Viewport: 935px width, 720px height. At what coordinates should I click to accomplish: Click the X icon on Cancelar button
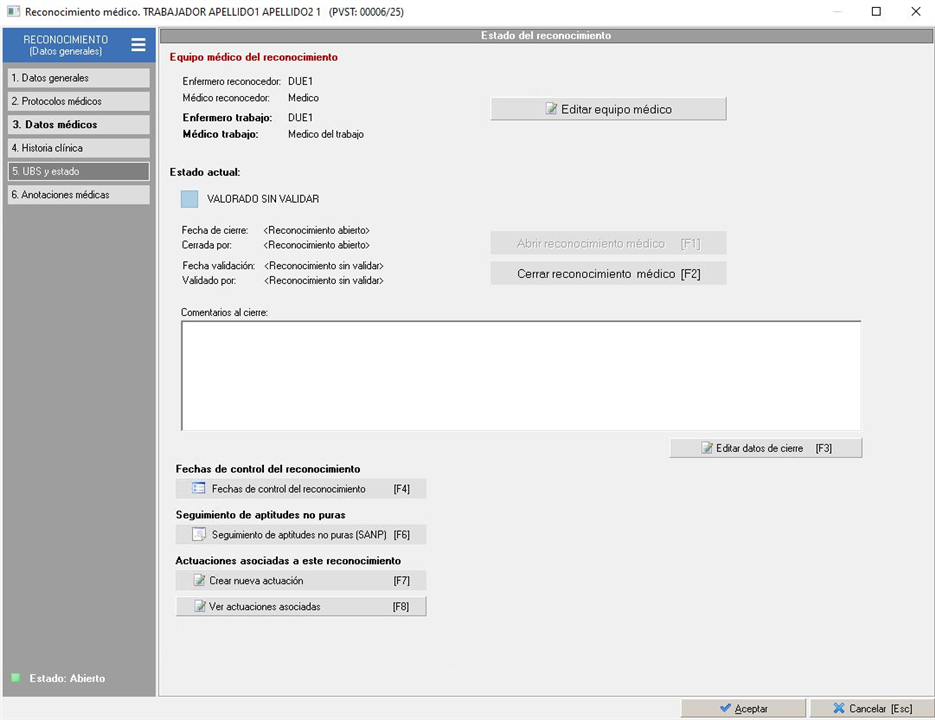pyautogui.click(x=839, y=709)
